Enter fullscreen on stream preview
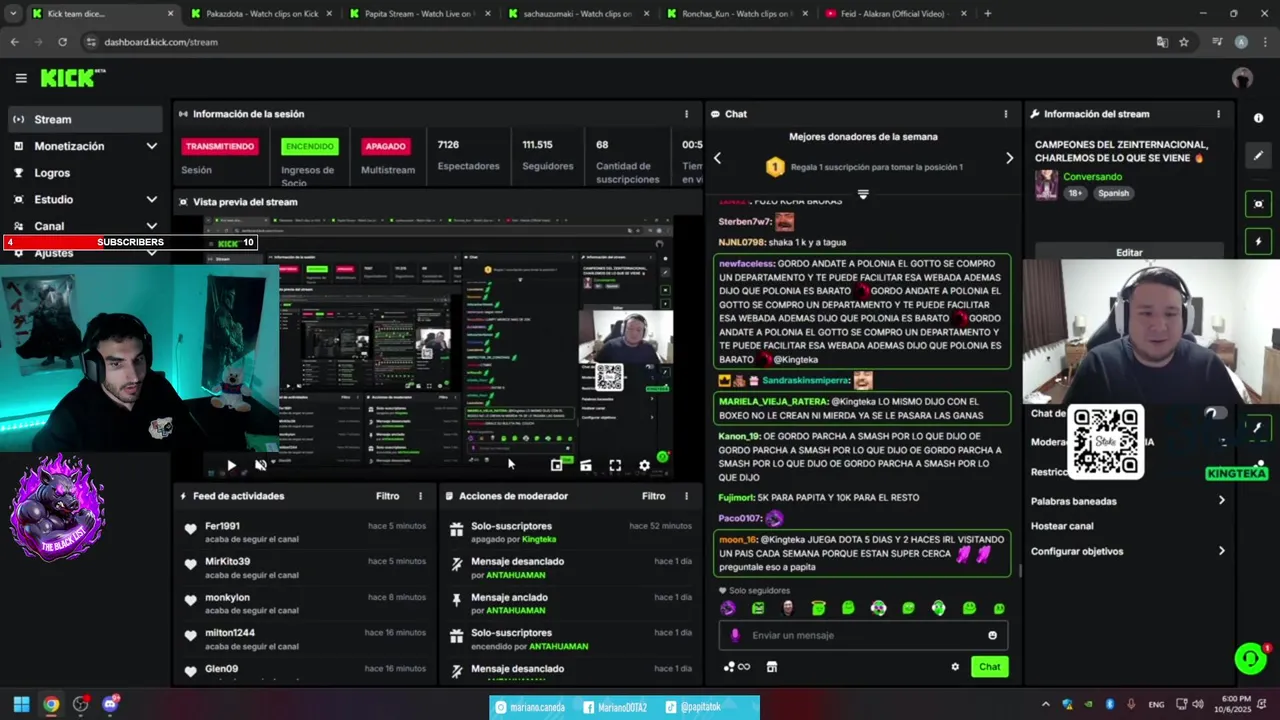 click(615, 465)
